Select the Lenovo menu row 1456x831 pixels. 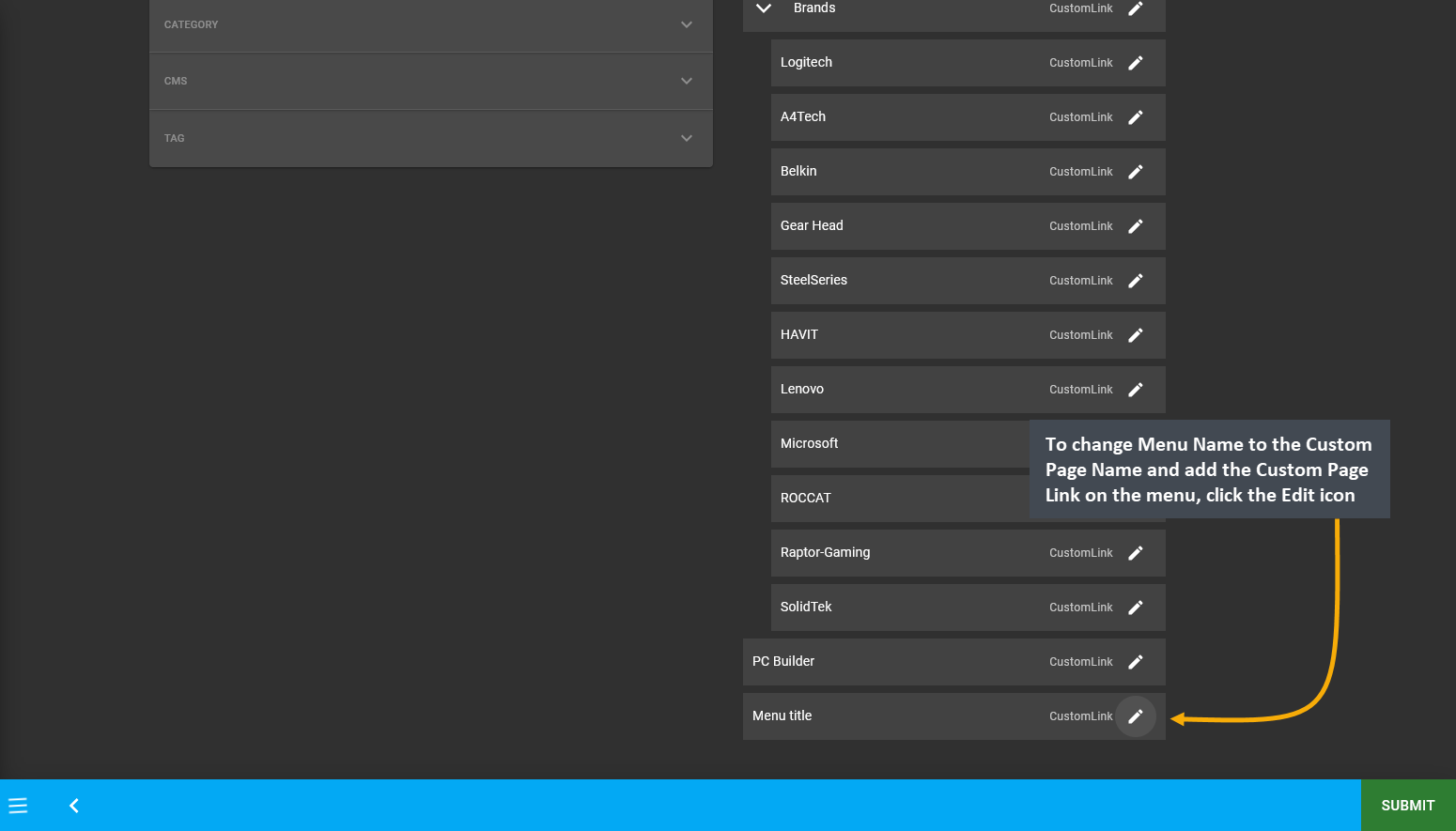coord(968,390)
